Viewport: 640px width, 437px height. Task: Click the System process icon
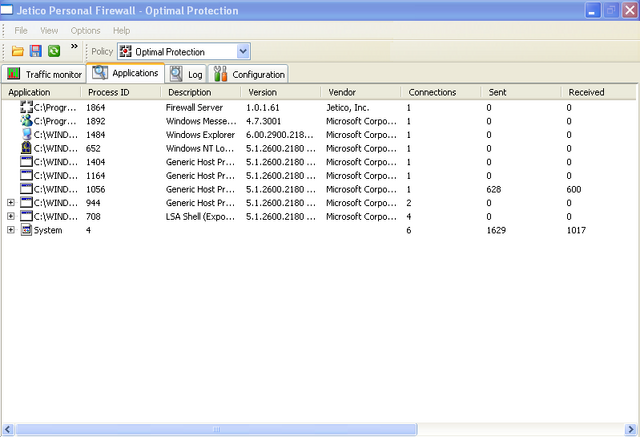(x=27, y=230)
